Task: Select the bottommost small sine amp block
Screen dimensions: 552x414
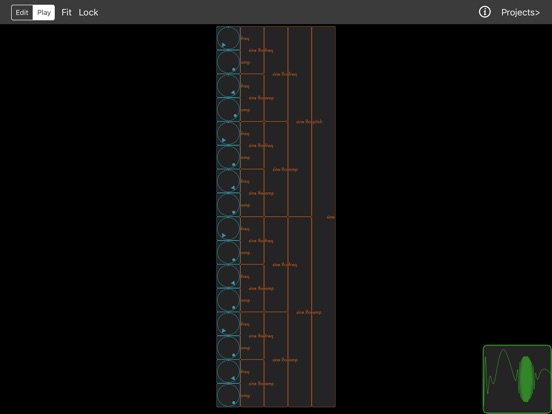Action: pos(252,383)
